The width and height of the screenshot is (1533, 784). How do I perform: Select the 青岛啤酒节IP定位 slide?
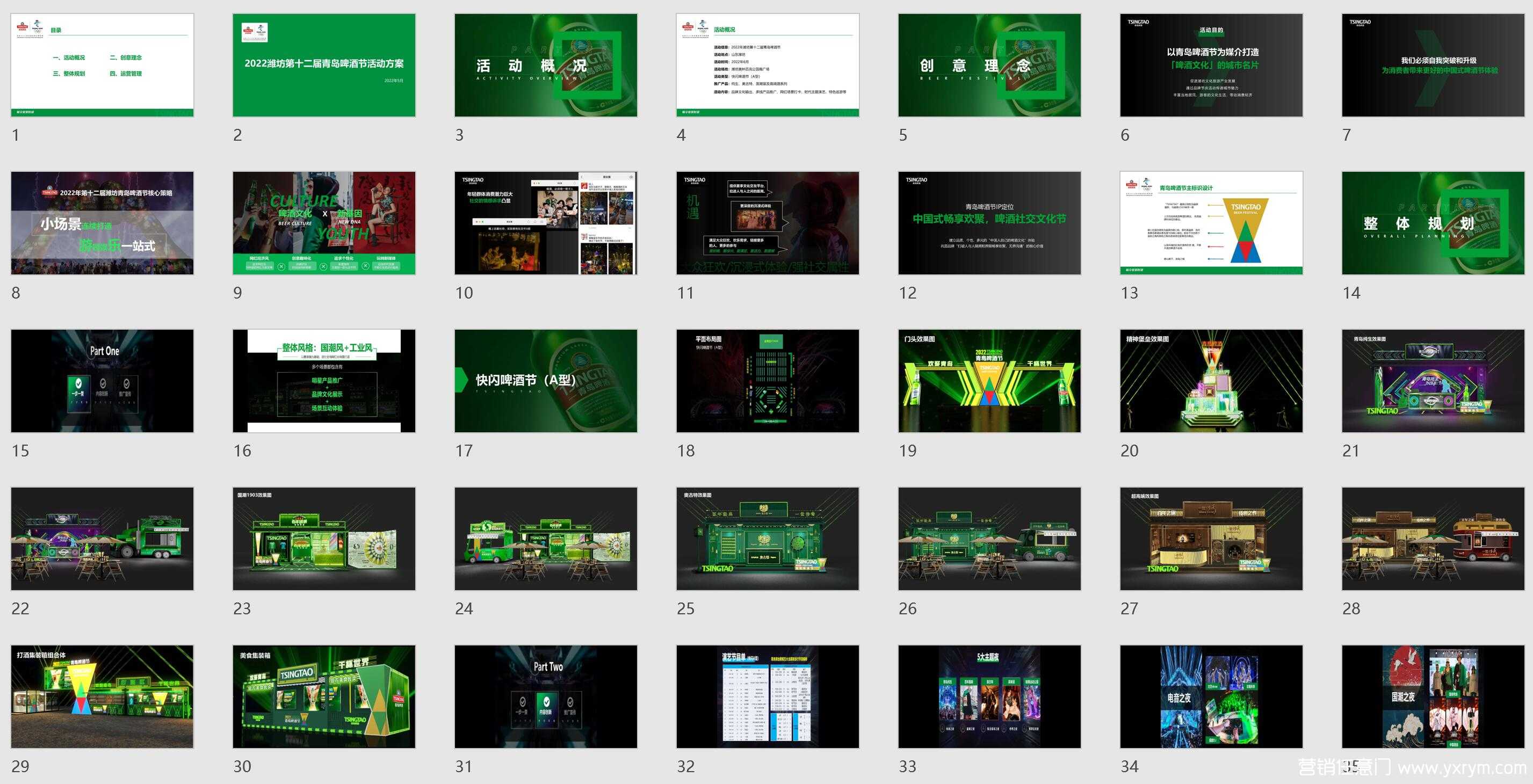point(989,223)
